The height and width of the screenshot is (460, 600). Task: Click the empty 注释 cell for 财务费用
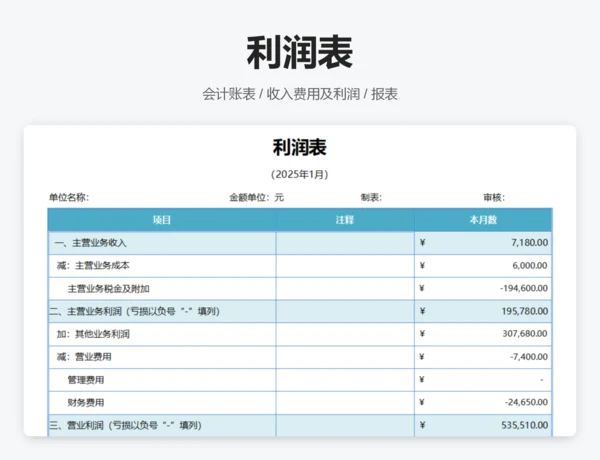tap(345, 403)
